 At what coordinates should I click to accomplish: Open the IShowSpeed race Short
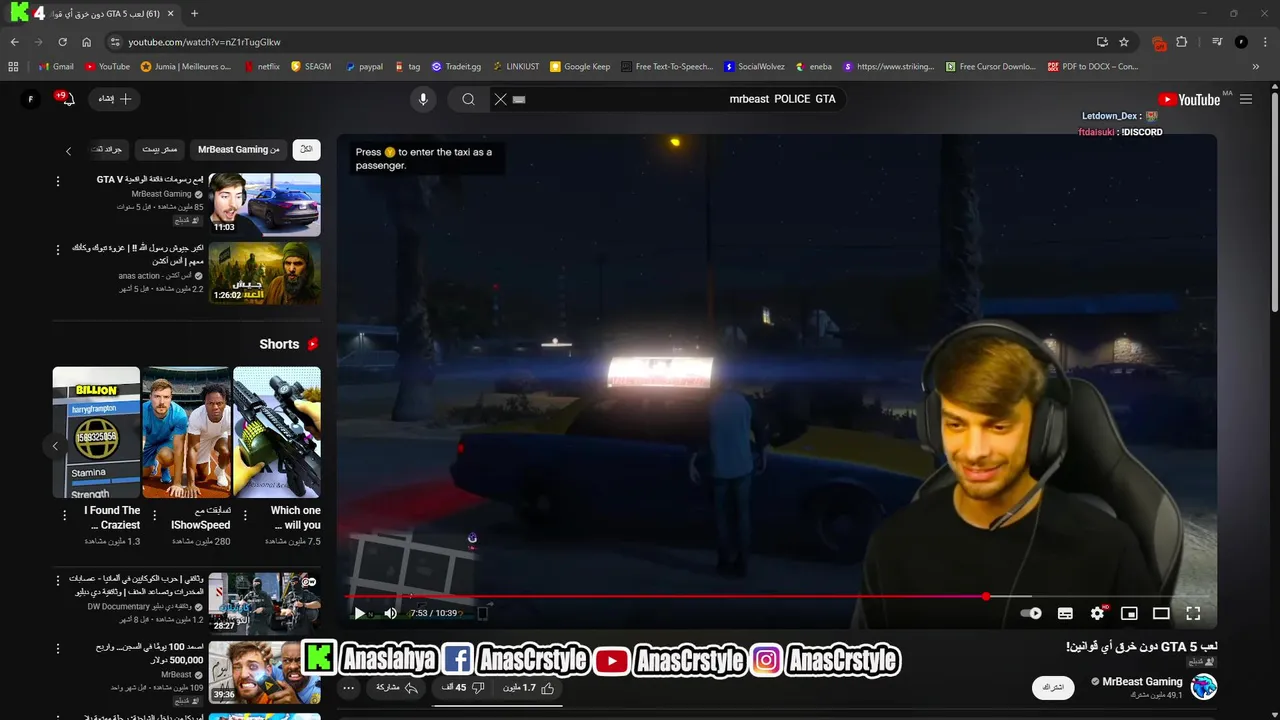(x=187, y=432)
